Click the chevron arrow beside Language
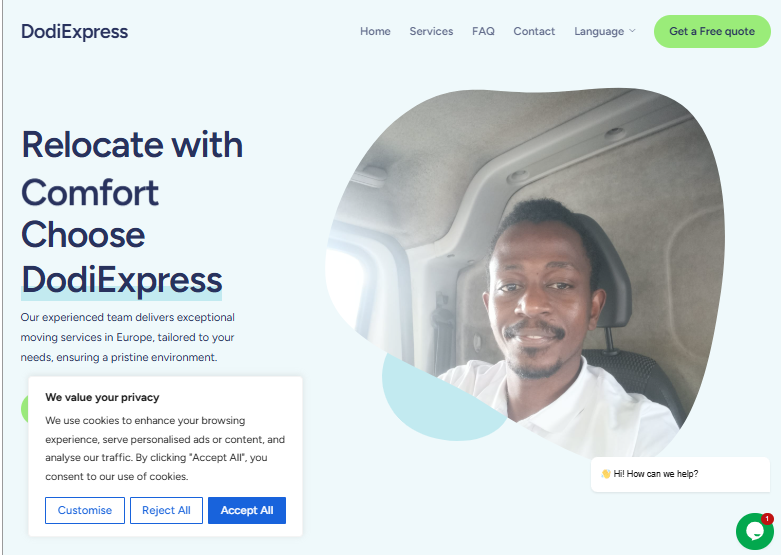The width and height of the screenshot is (781, 555). coord(632,31)
